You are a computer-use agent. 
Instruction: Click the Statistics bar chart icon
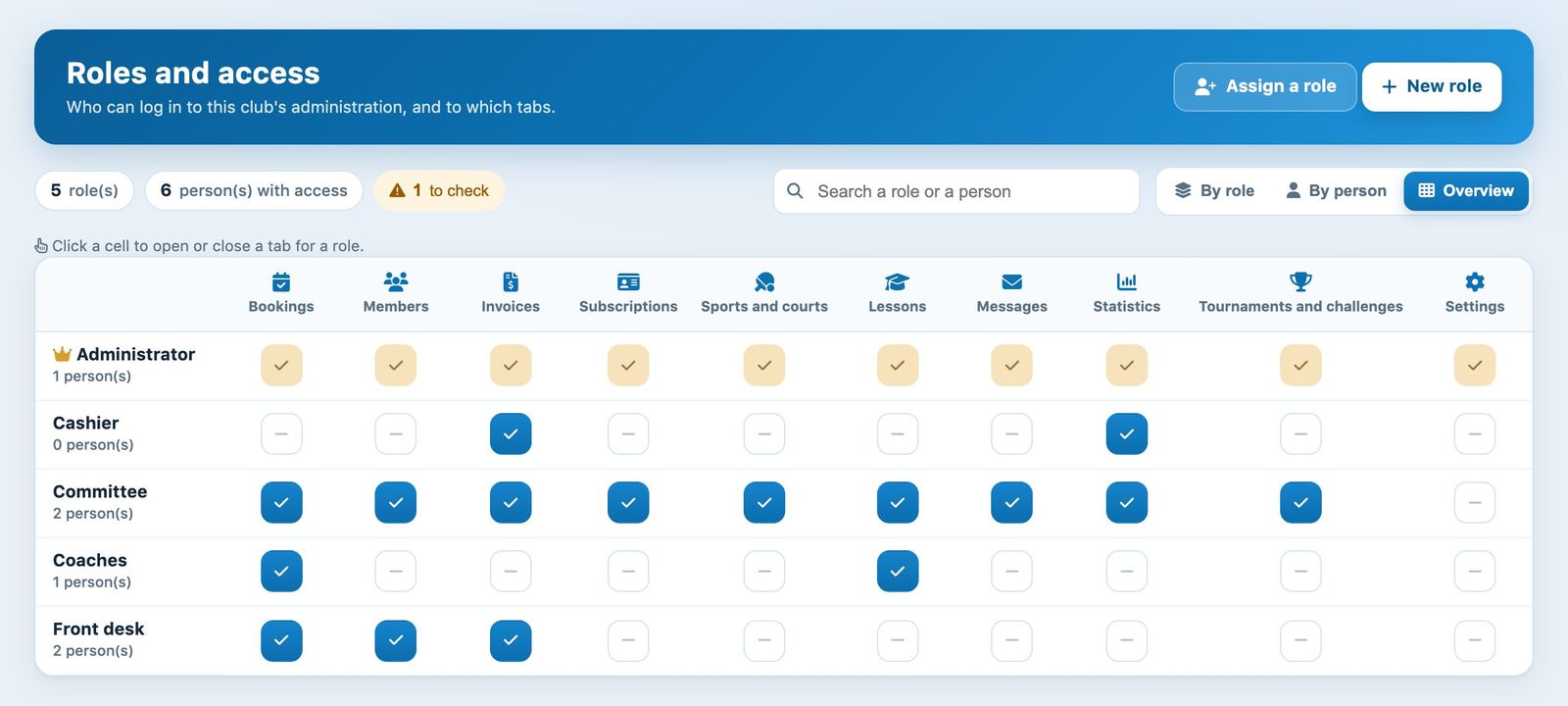1127,282
